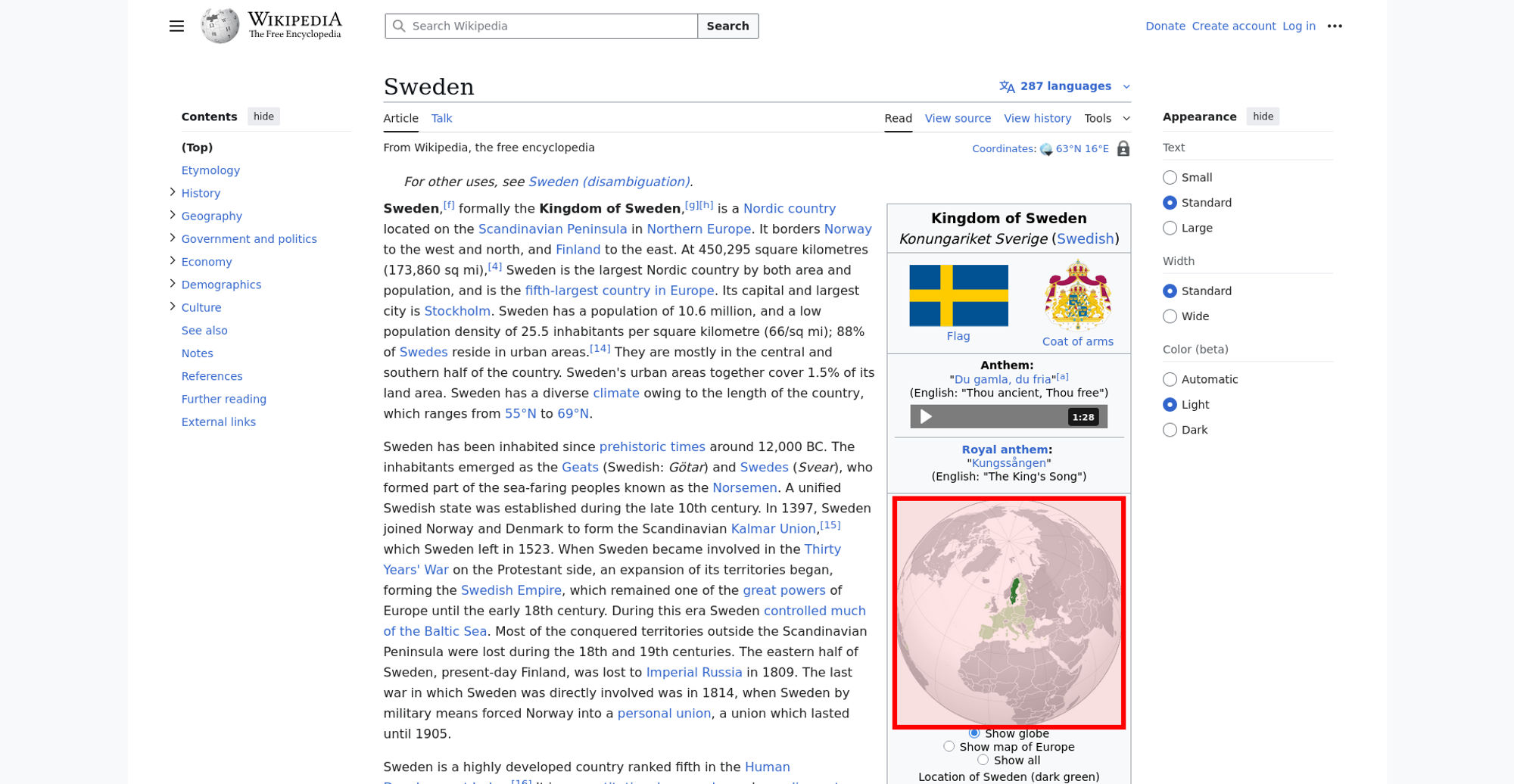Open the Swedish flag image
The width and height of the screenshot is (1514, 784).
tap(958, 295)
